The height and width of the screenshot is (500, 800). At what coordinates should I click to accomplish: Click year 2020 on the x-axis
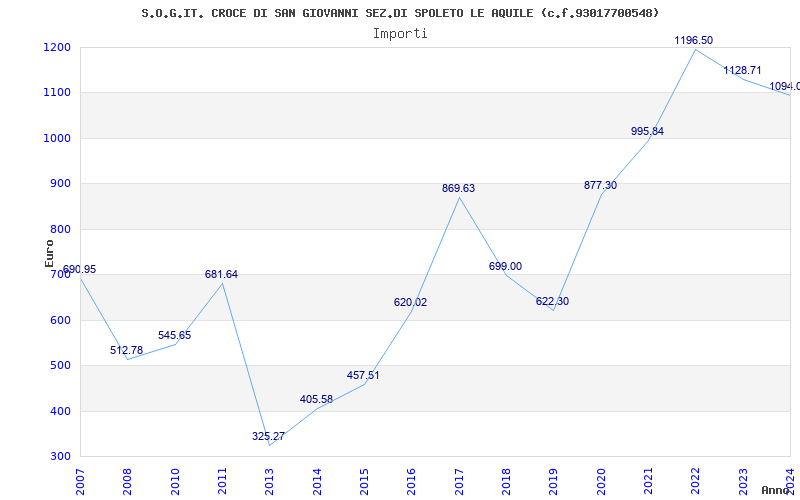point(601,480)
